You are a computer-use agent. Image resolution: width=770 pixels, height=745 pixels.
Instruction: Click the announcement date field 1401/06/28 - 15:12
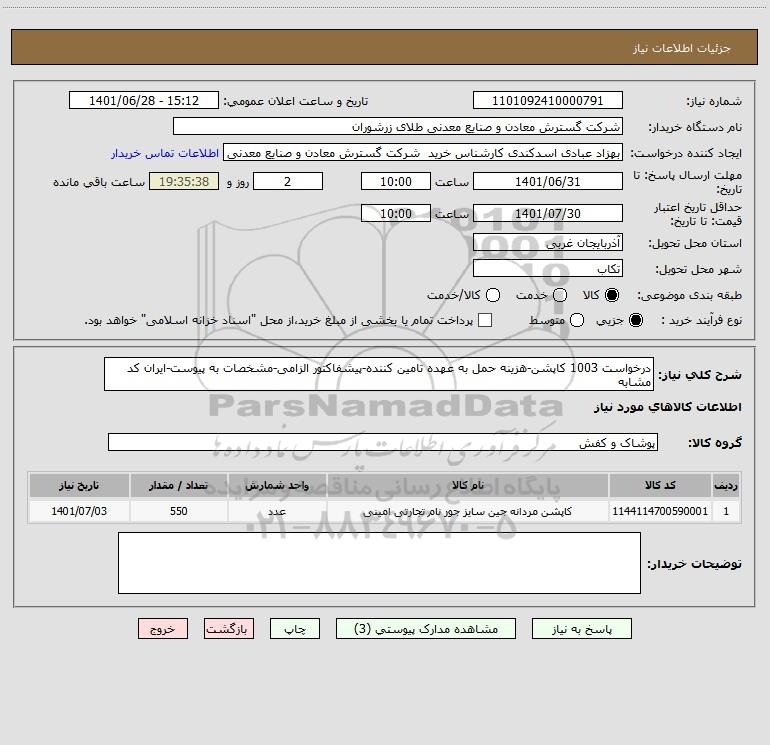point(143,101)
